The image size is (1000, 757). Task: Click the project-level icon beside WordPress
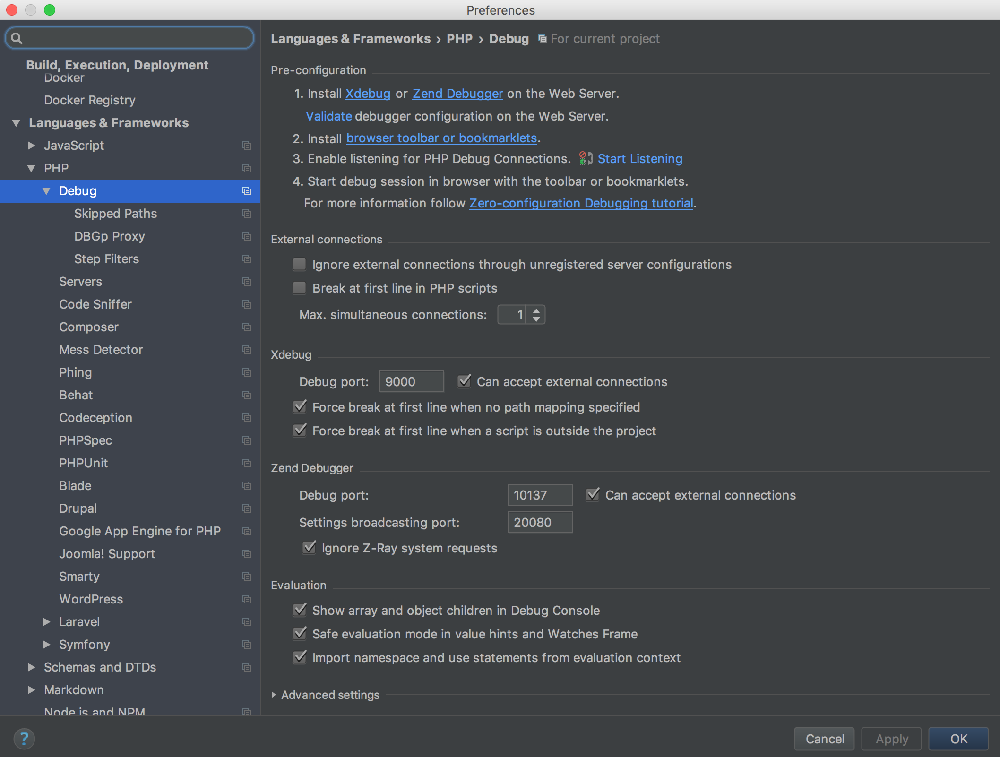246,600
